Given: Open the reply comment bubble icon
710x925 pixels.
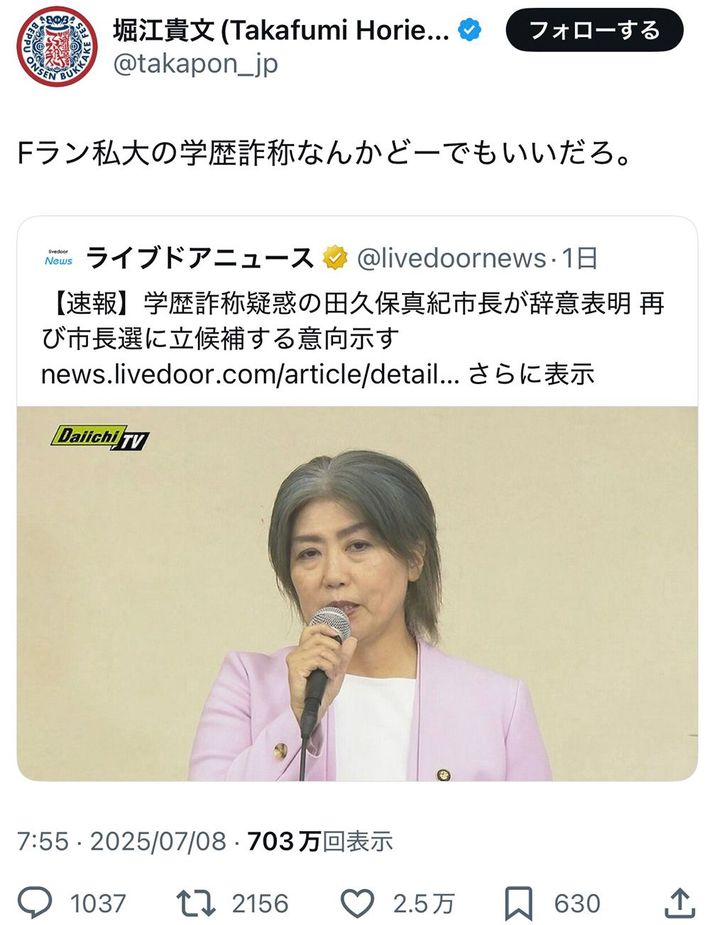Looking at the screenshot, I should coord(34,903).
